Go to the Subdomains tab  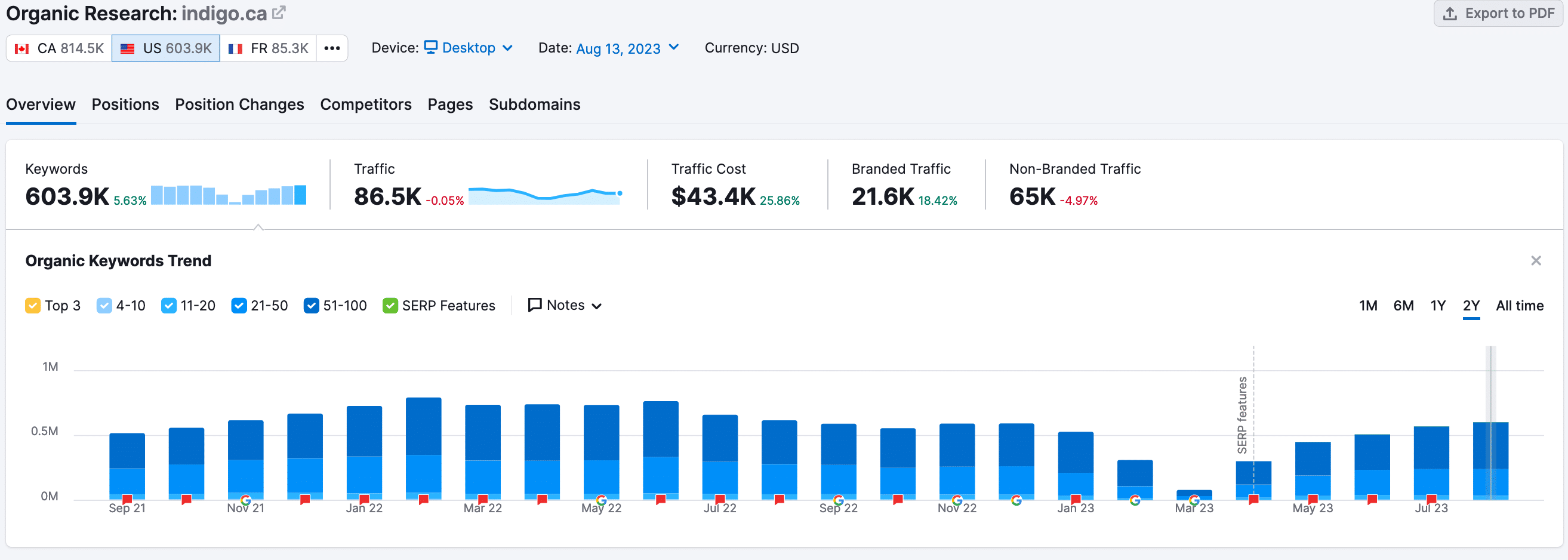click(x=534, y=104)
